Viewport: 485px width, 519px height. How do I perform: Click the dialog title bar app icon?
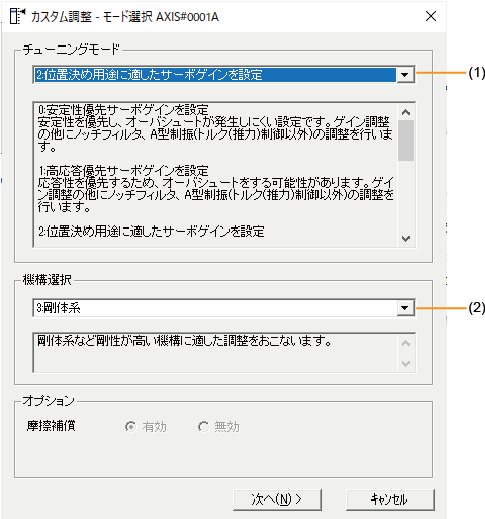[17, 16]
